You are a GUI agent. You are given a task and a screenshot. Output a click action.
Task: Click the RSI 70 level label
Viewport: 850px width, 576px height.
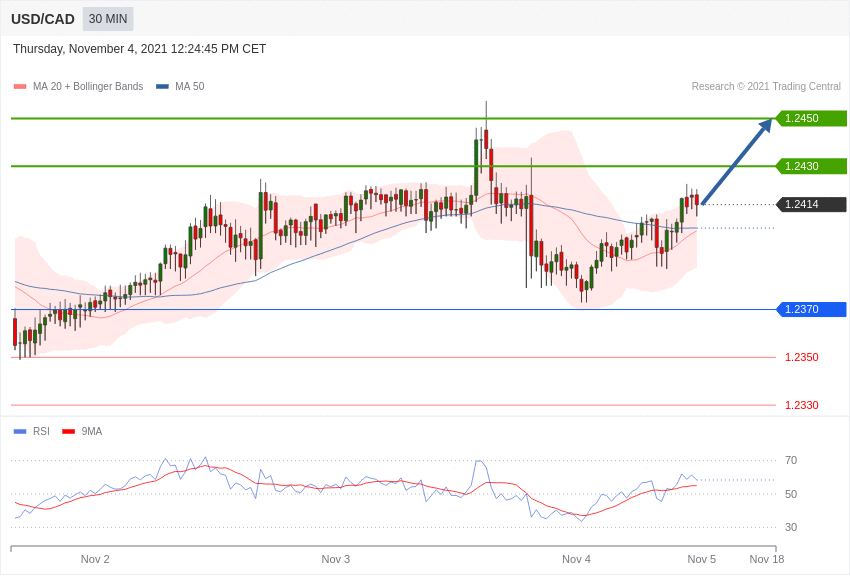[791, 460]
